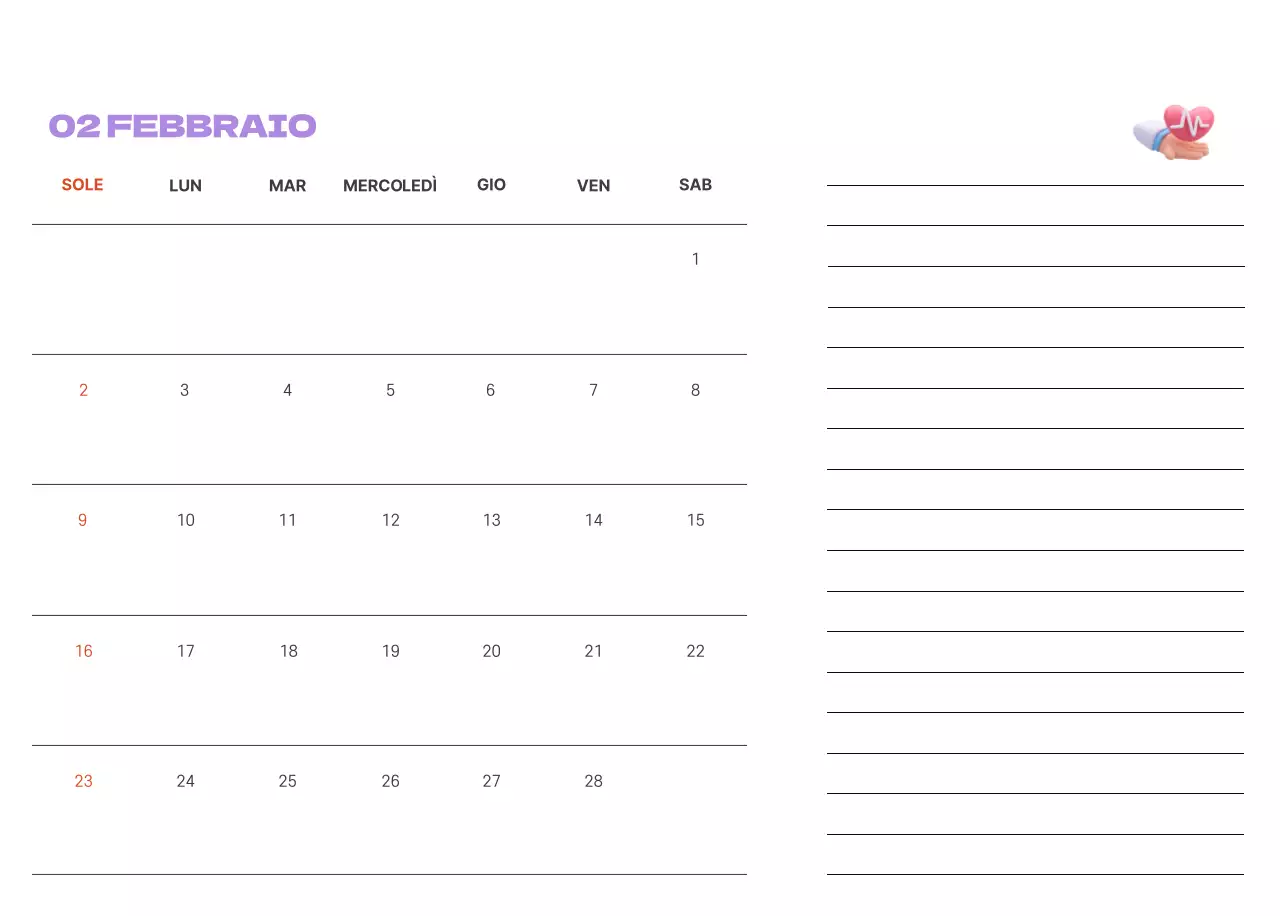Click date 26 in the calendar

point(390,781)
